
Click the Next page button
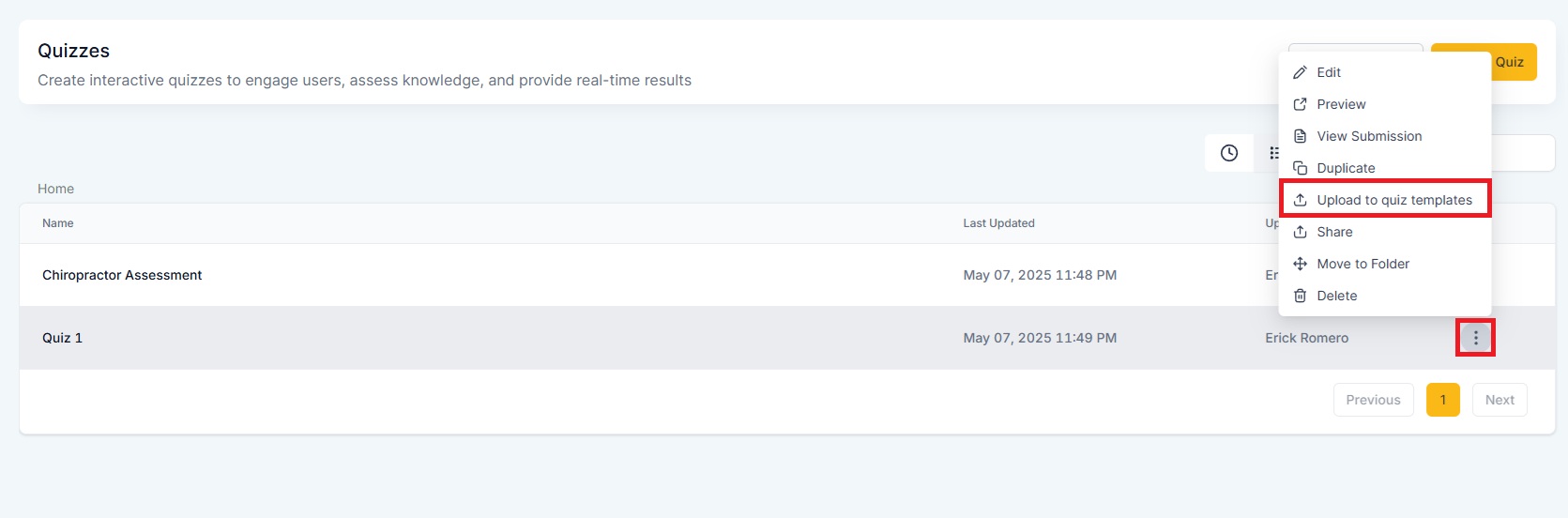1499,400
